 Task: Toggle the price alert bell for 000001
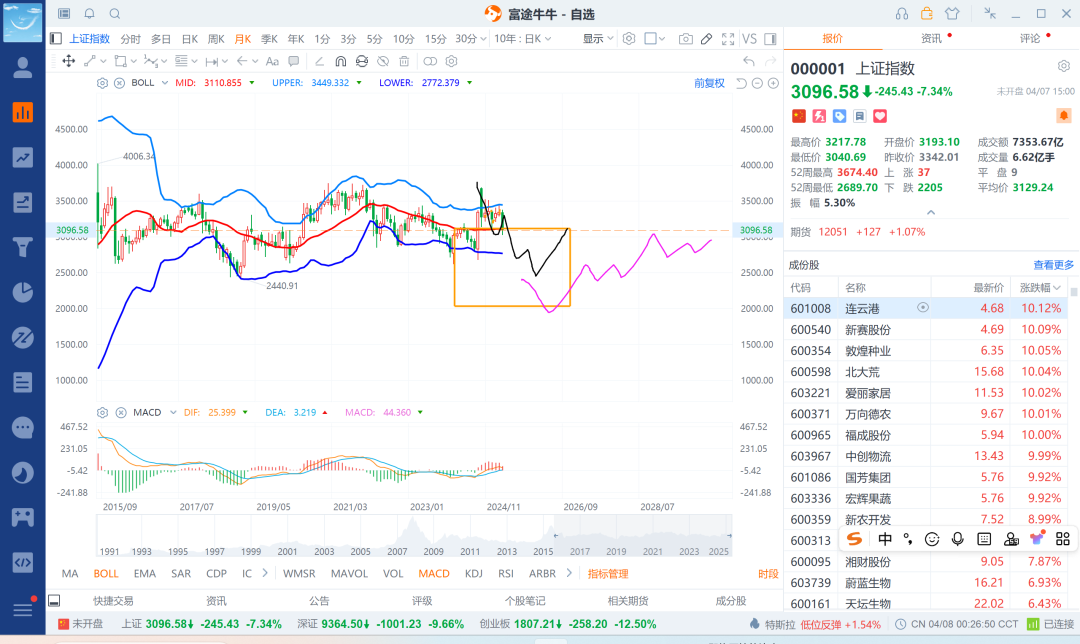[x=1063, y=116]
